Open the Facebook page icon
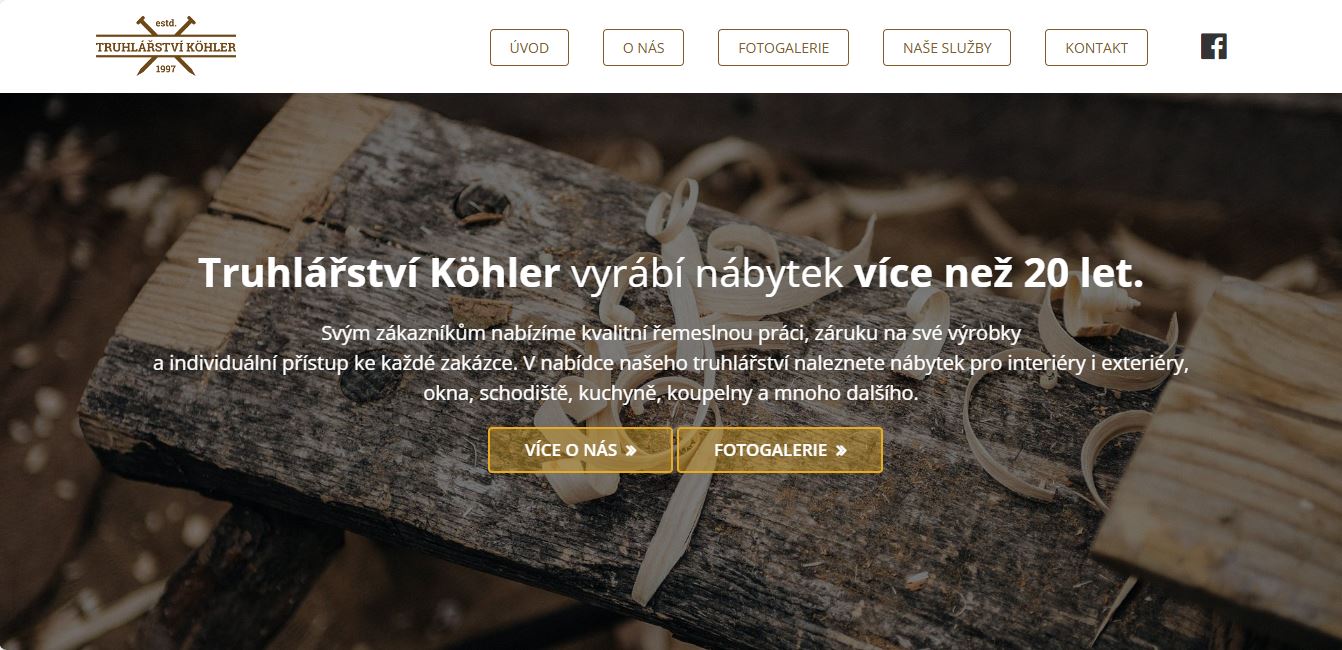The image size is (1342, 650). click(1213, 47)
